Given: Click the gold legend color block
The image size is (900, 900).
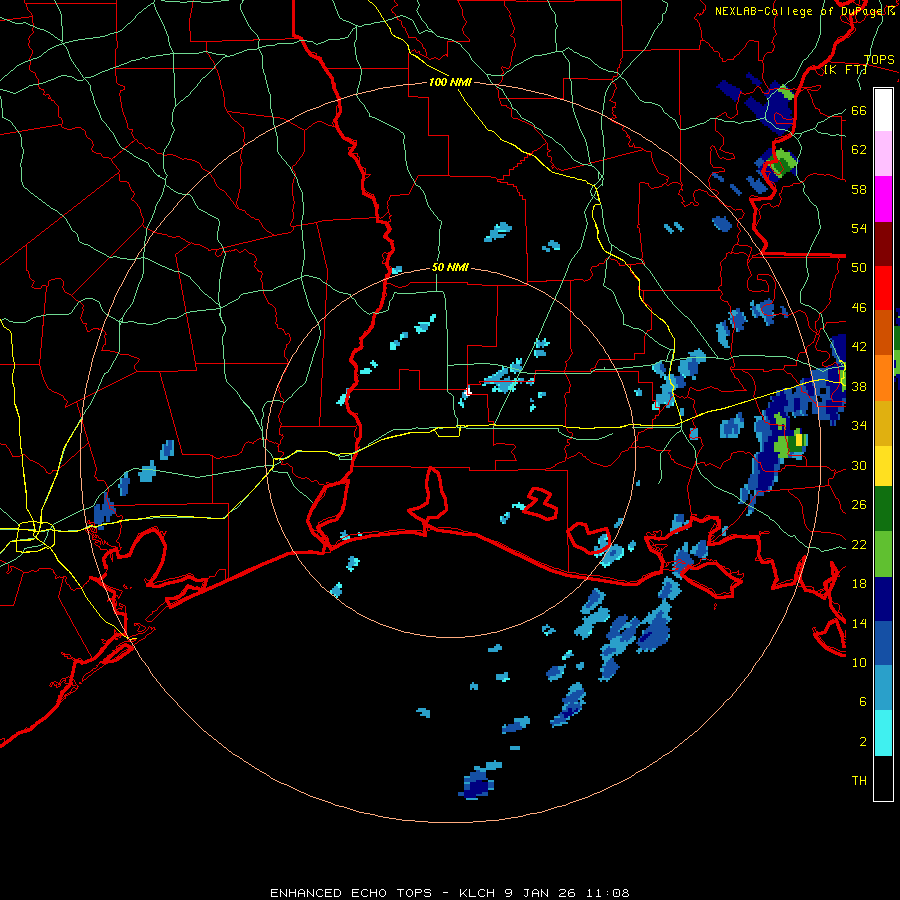Looking at the screenshot, I should [883, 423].
